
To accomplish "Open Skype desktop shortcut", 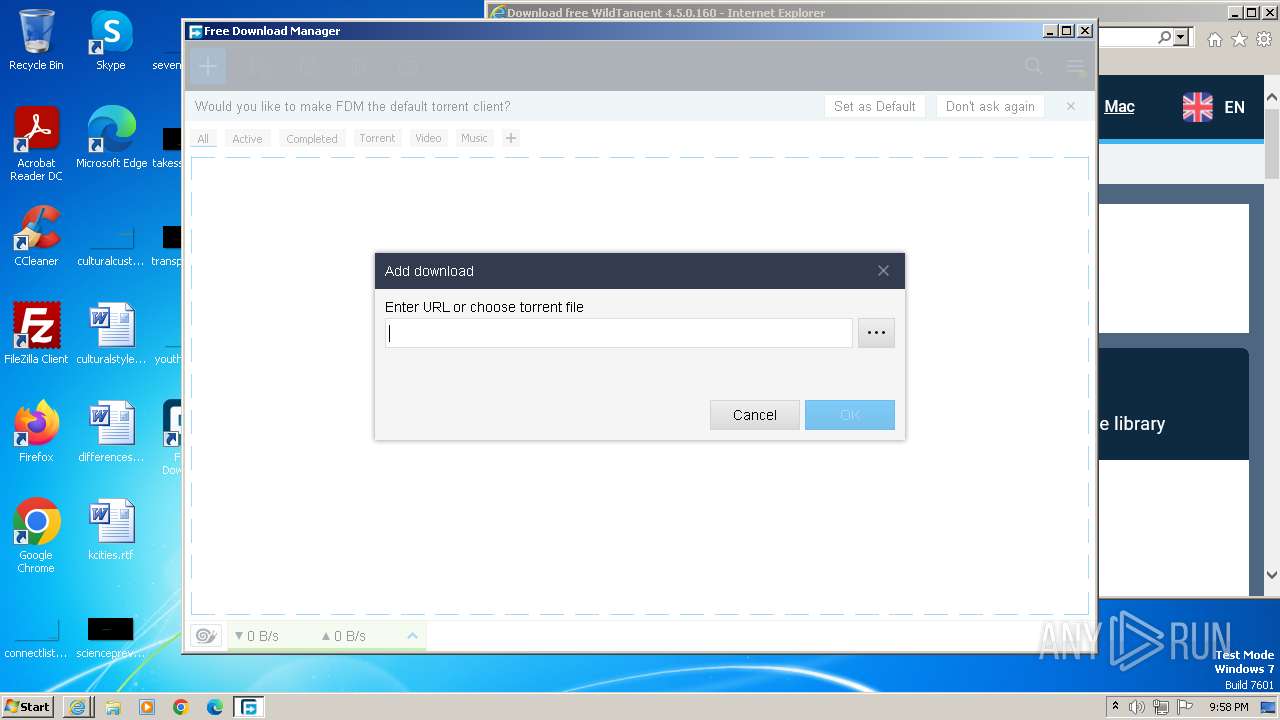I will 111,40.
